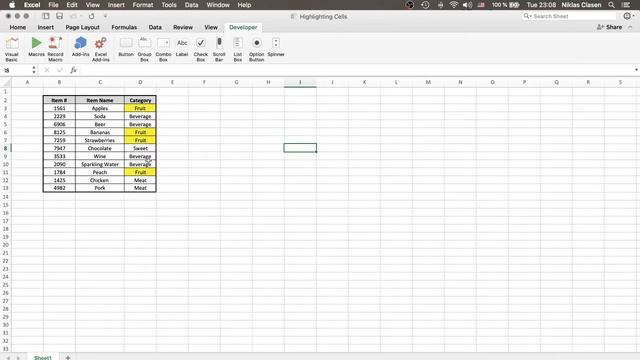Open the Apple menu
Viewport: 640px width, 360px height.
[x=12, y=5]
